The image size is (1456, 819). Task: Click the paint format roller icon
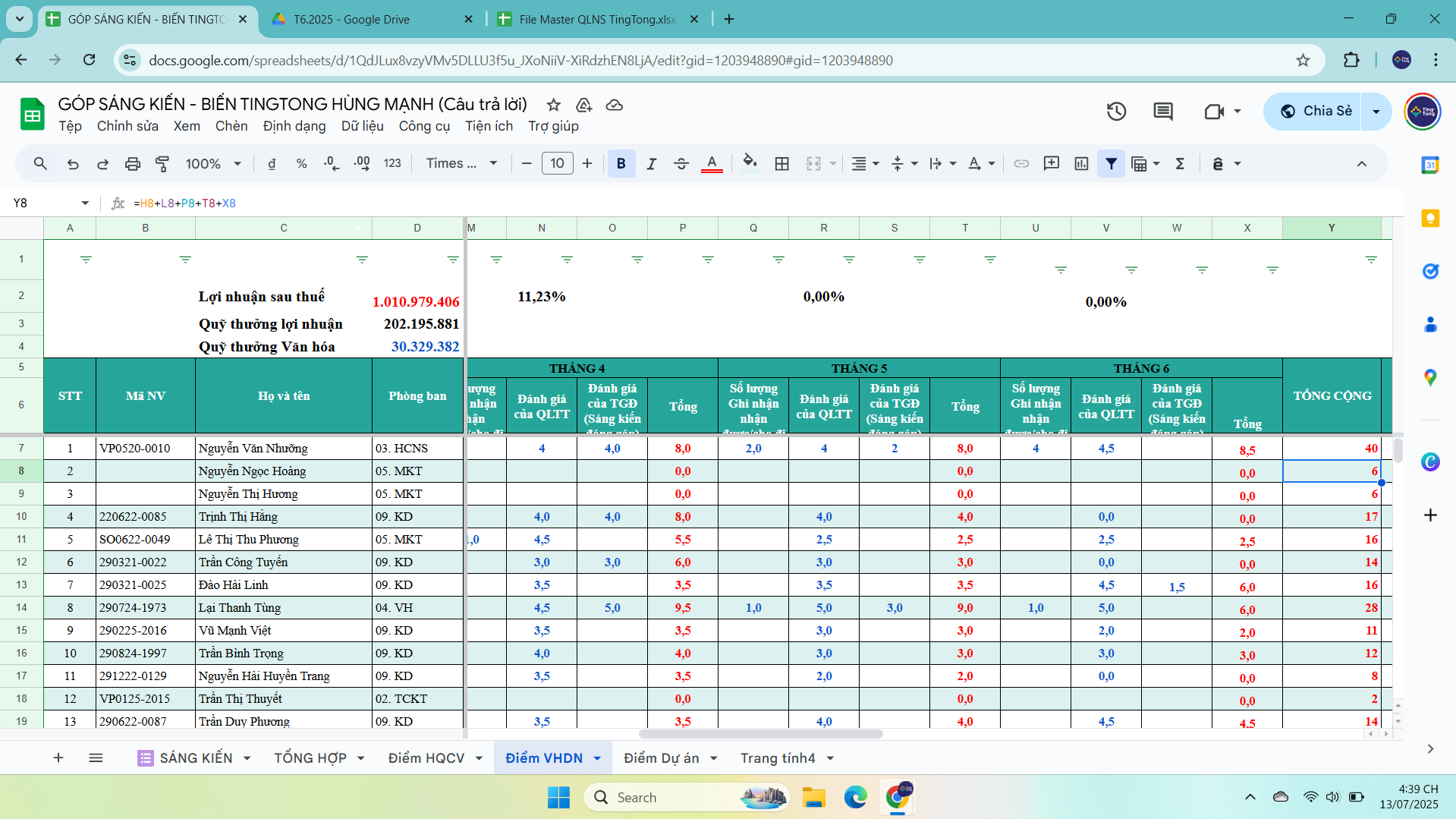click(x=162, y=163)
